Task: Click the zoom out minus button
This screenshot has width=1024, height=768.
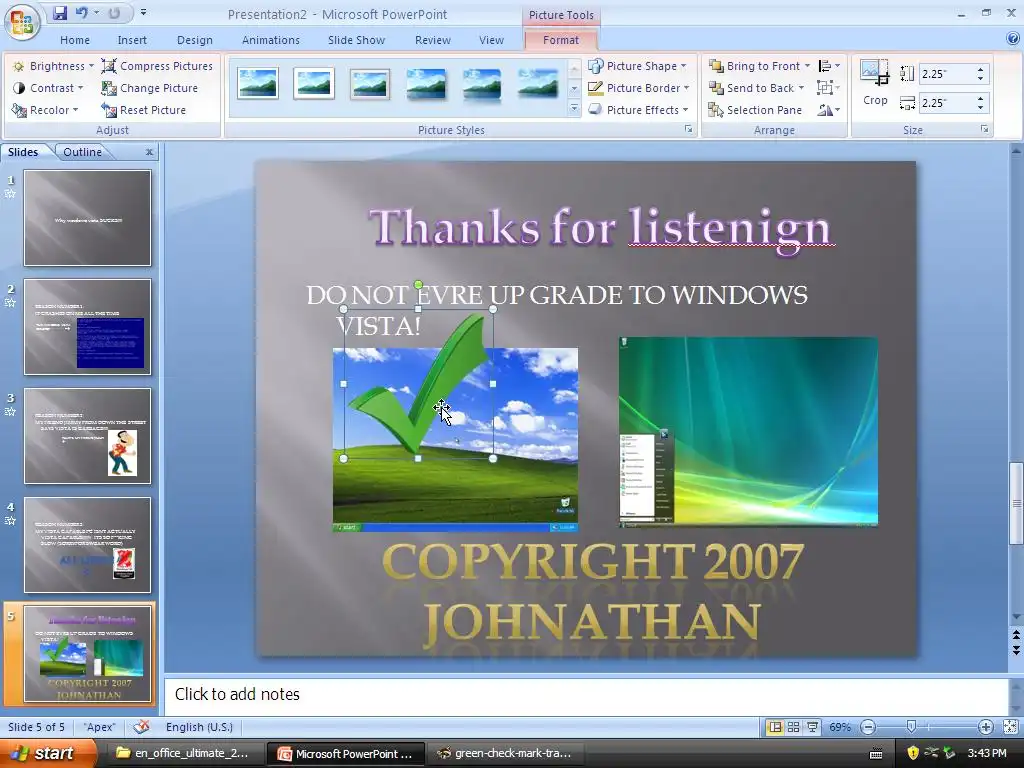Action: click(x=868, y=727)
